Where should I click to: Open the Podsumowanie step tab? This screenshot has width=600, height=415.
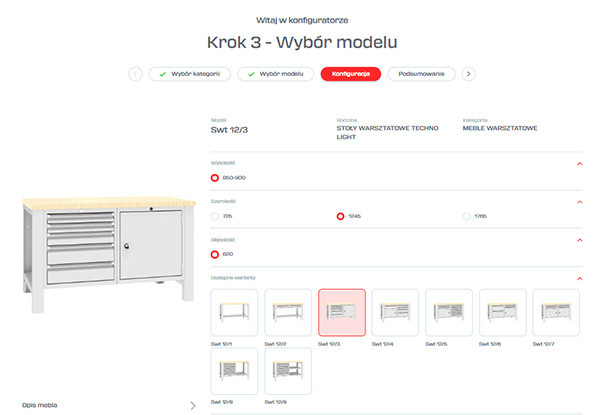(422, 74)
